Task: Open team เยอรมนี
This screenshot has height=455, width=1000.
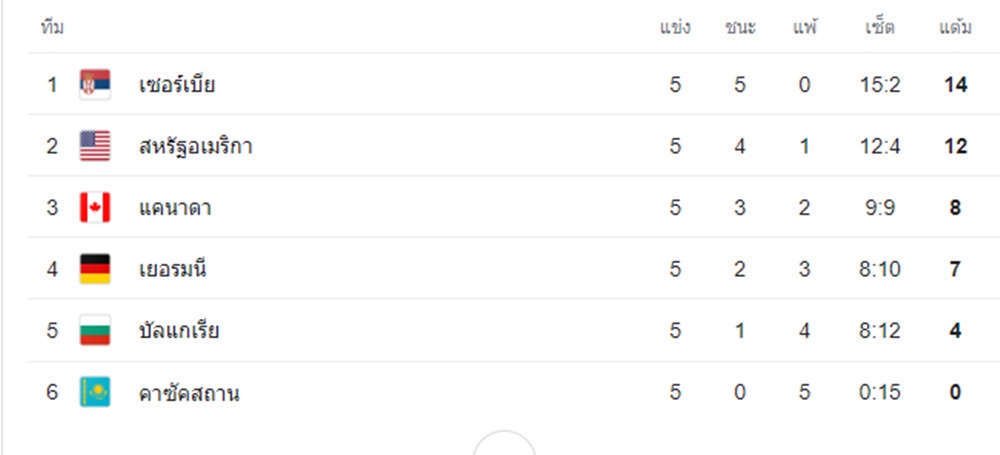Action: point(172,269)
